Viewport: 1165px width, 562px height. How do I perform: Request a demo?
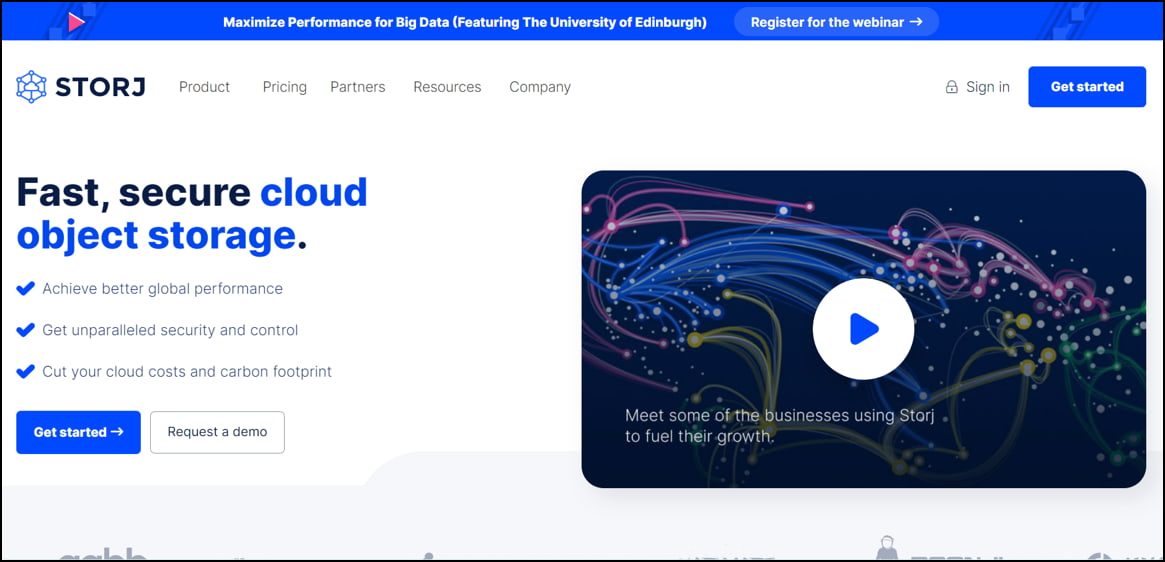click(x=217, y=432)
